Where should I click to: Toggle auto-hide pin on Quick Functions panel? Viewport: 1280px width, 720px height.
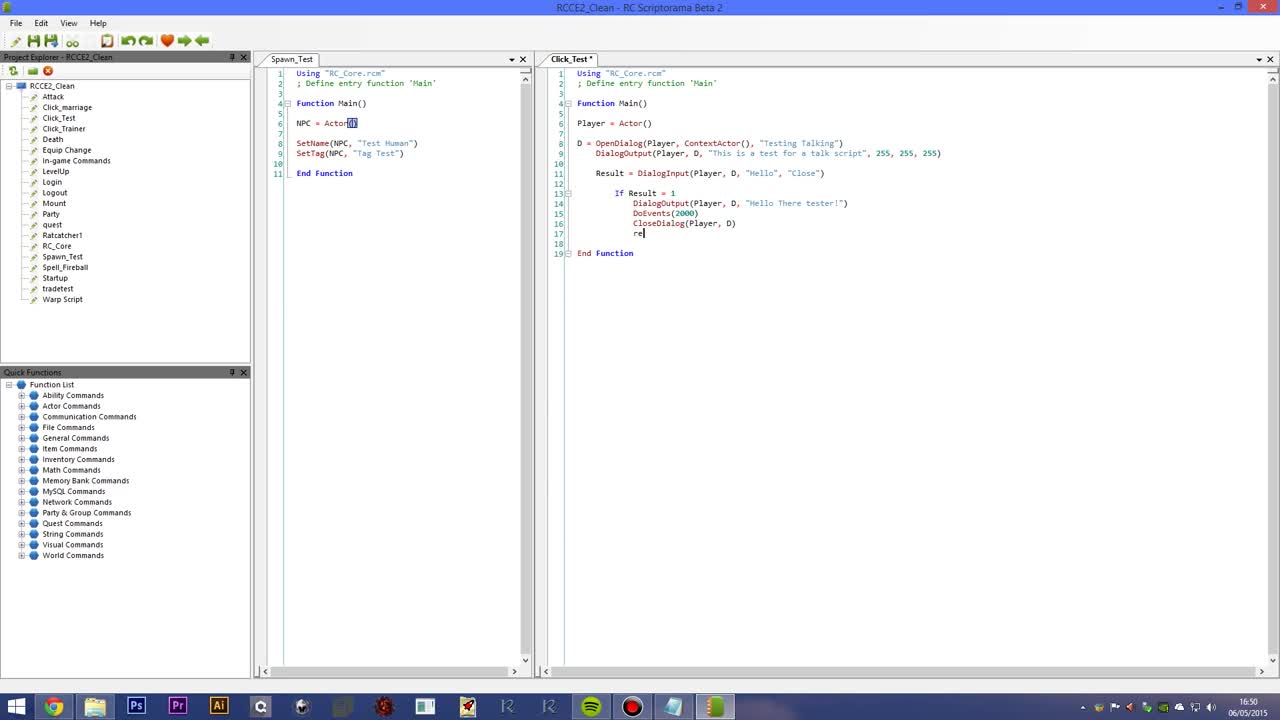point(232,372)
